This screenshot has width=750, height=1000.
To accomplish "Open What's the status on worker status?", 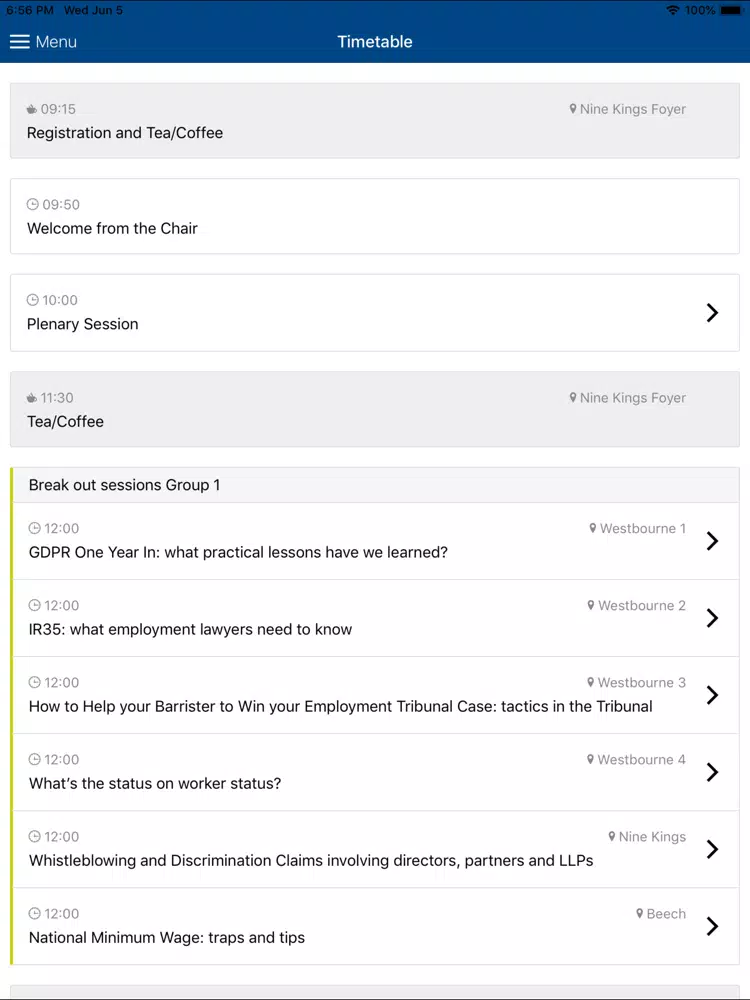I will pos(376,772).
